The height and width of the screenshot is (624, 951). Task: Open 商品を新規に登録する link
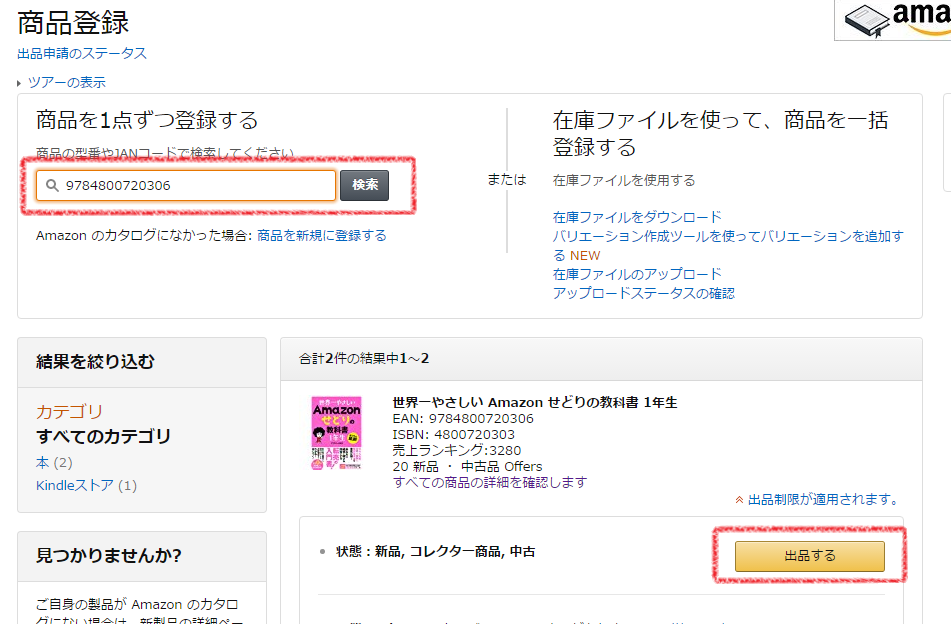[321, 235]
